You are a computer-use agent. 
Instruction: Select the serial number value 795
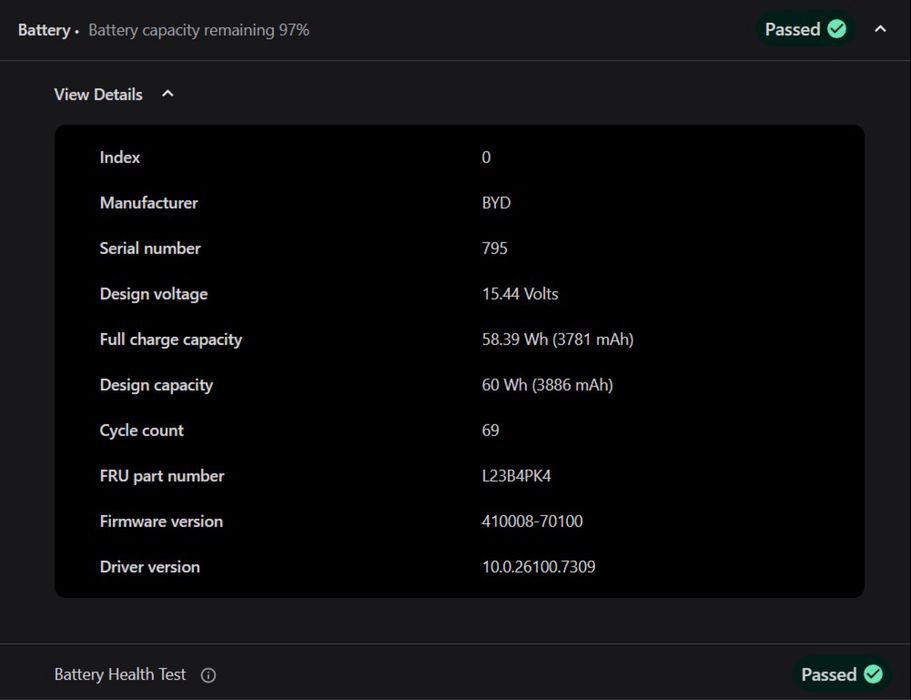495,248
